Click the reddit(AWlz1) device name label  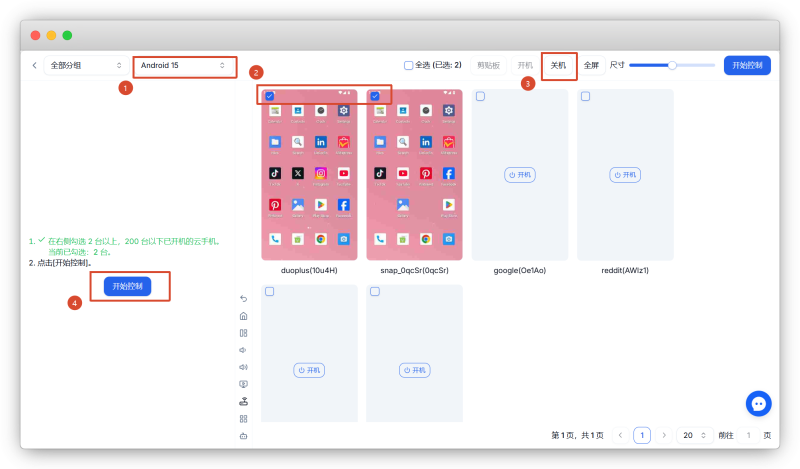[x=625, y=270]
